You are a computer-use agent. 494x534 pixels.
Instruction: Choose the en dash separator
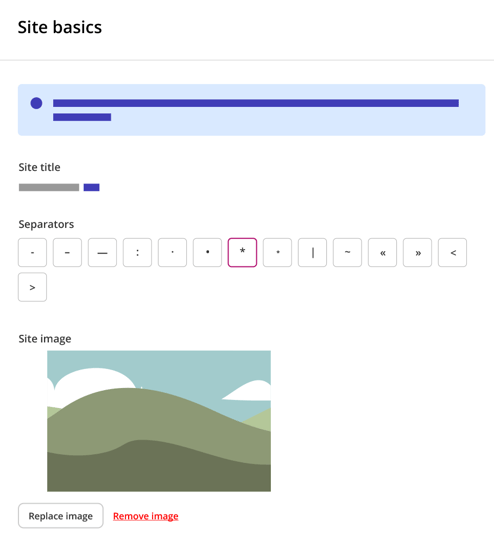click(67, 252)
